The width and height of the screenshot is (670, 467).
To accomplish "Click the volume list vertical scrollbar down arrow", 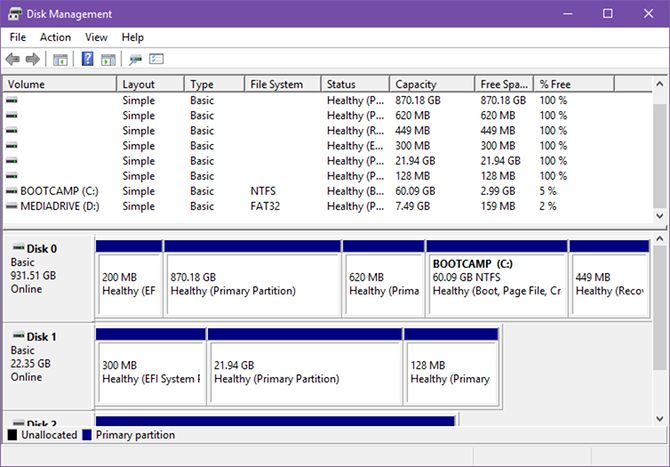I will pyautogui.click(x=660, y=216).
